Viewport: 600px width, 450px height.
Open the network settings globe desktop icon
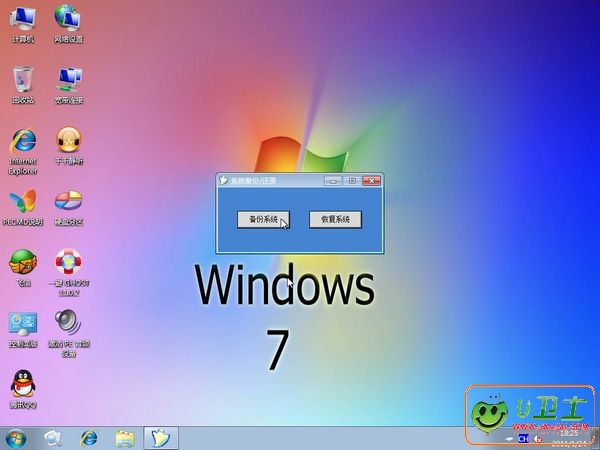click(68, 19)
